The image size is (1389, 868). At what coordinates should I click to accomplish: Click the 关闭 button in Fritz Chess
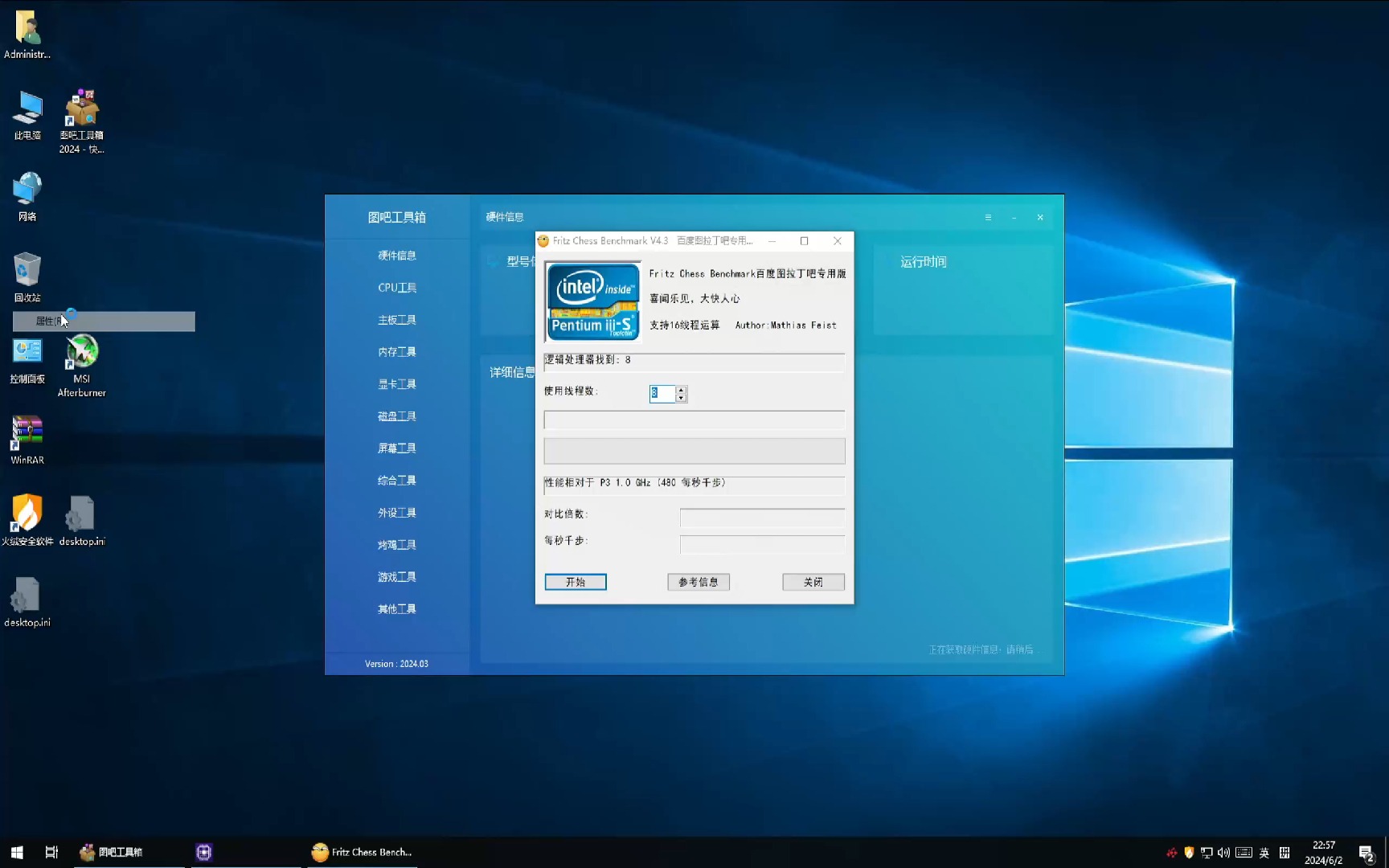point(813,582)
